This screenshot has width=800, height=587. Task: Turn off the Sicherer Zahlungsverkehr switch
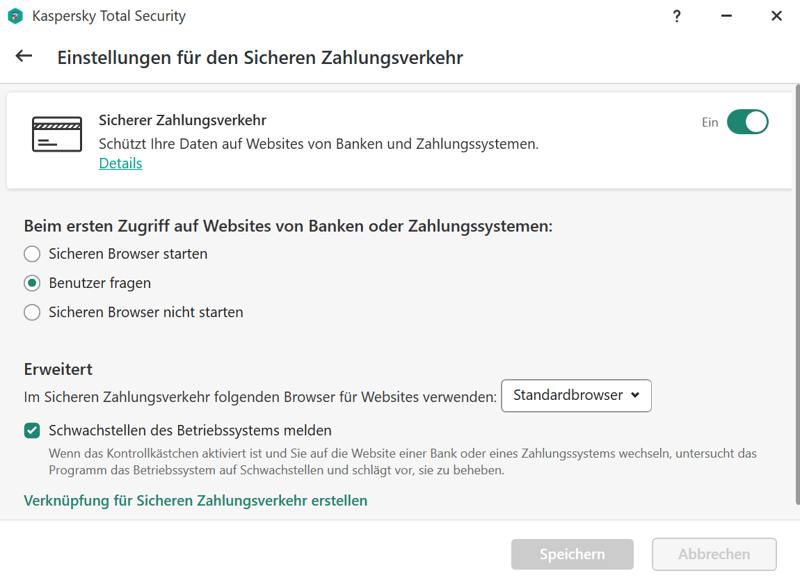pos(747,122)
